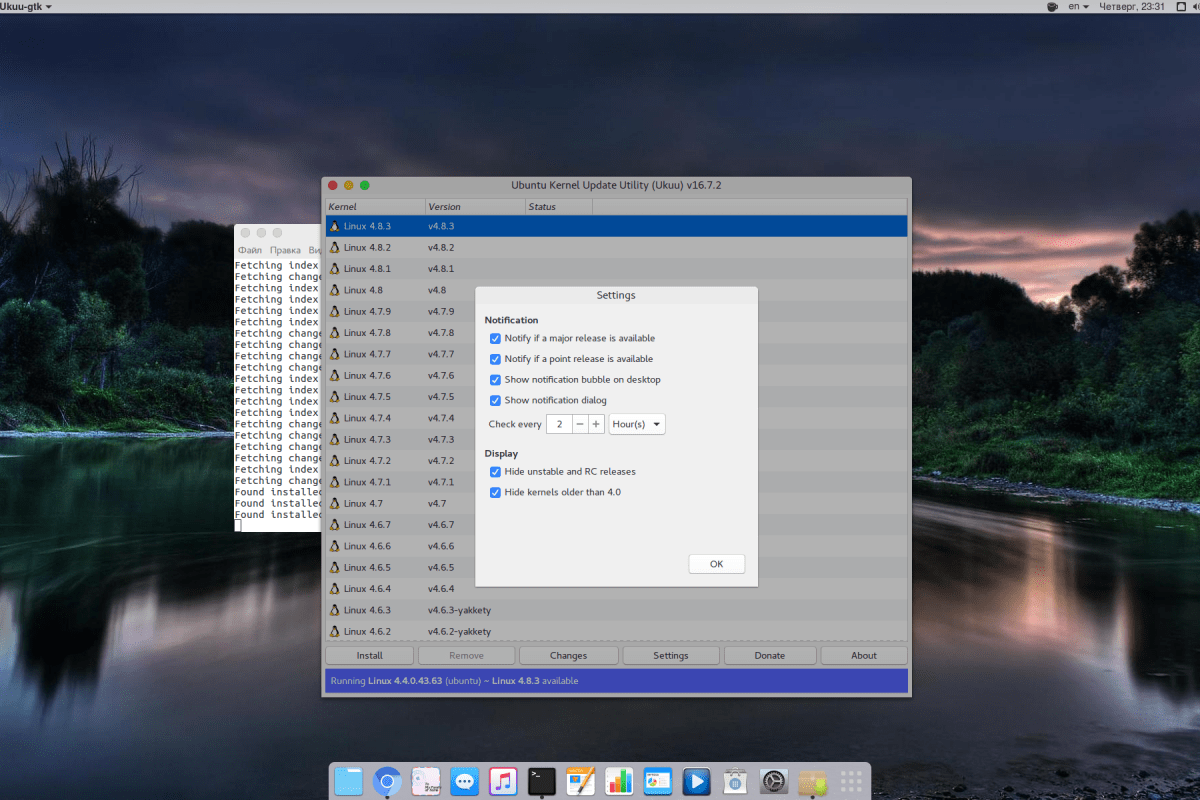The width and height of the screenshot is (1200, 800).
Task: Uncheck Notify if a major release is available
Action: tap(495, 339)
